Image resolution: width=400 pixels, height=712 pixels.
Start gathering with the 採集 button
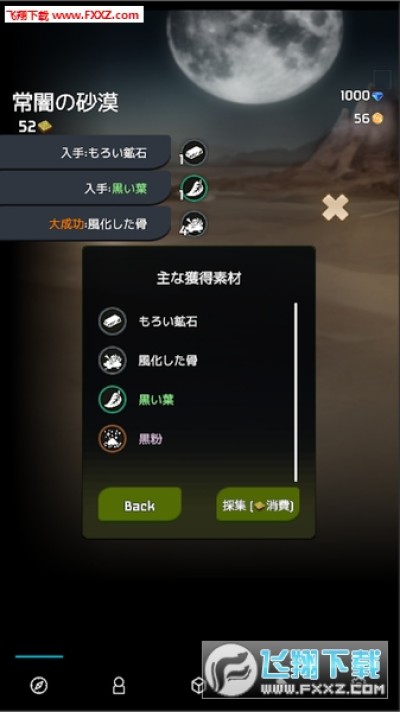coord(258,504)
